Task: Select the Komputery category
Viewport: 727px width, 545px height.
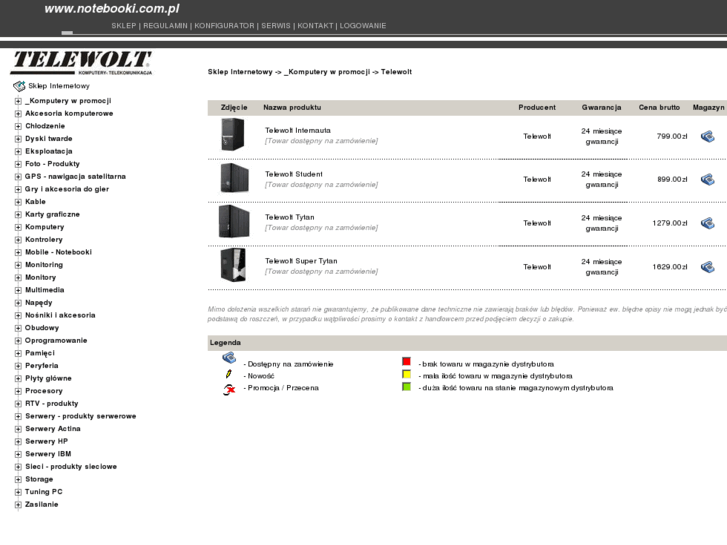Action: tap(45, 227)
